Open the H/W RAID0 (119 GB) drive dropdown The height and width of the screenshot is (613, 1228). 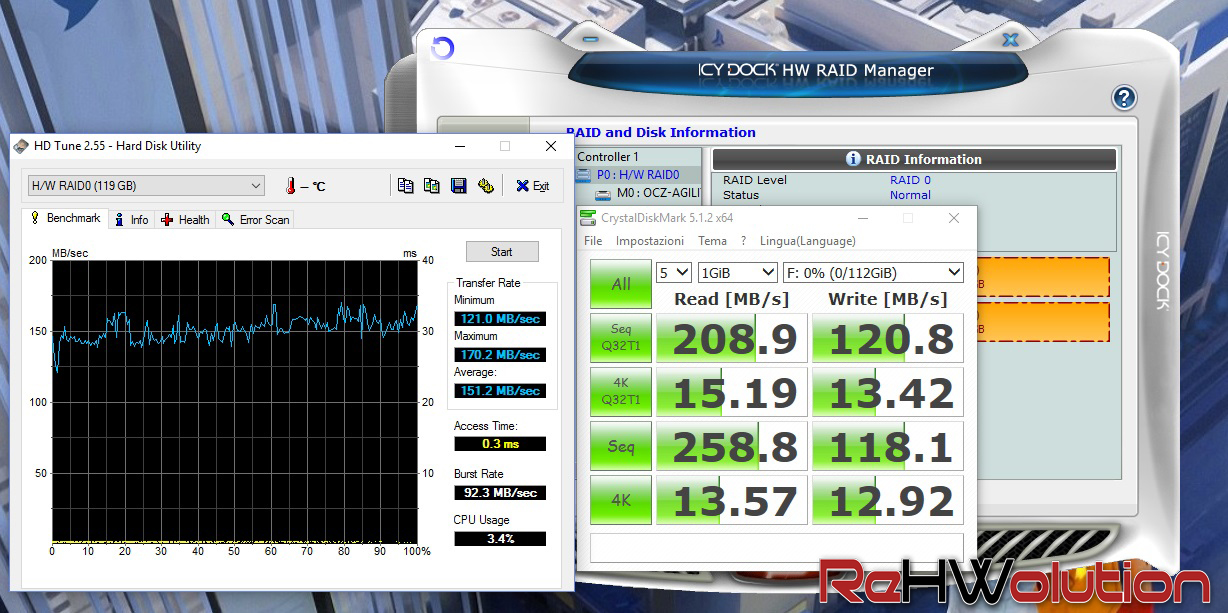coord(144,186)
